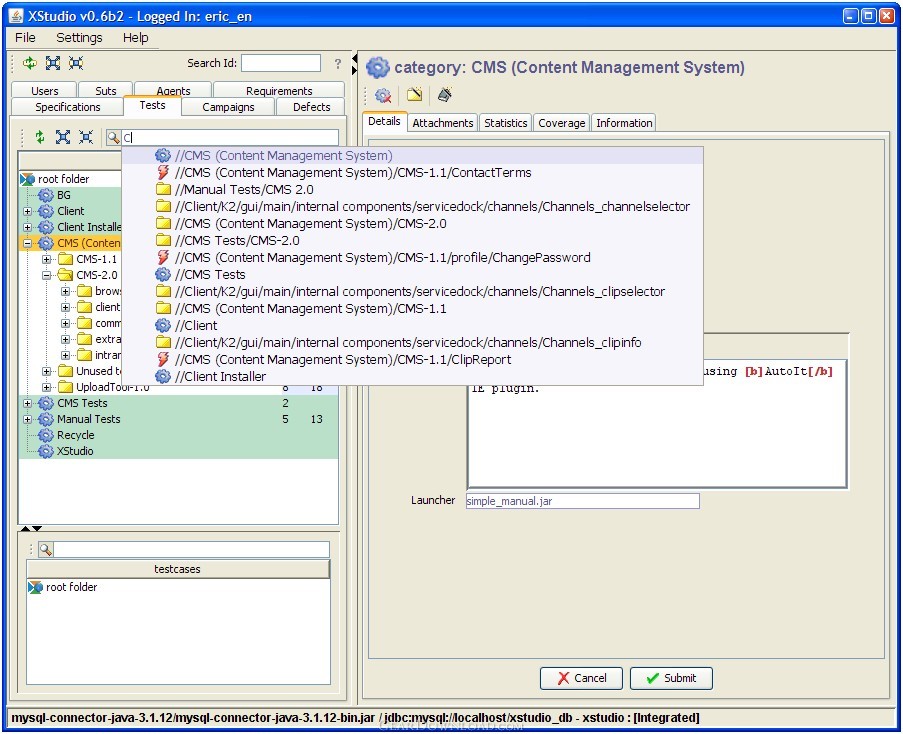Image resolution: width=903 pixels, height=734 pixels.
Task: Select suggestion ending with Channels_clipinfo
Action: (x=412, y=343)
